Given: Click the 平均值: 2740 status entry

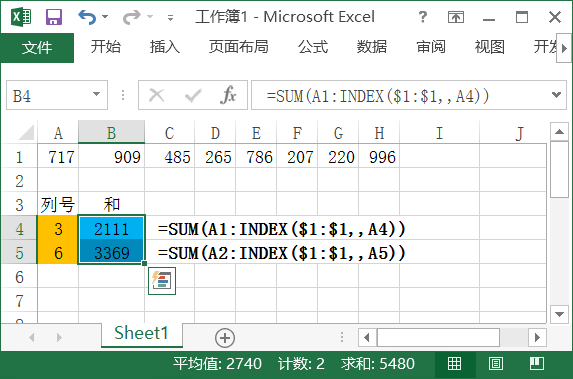Looking at the screenshot, I should pyautogui.click(x=217, y=364).
